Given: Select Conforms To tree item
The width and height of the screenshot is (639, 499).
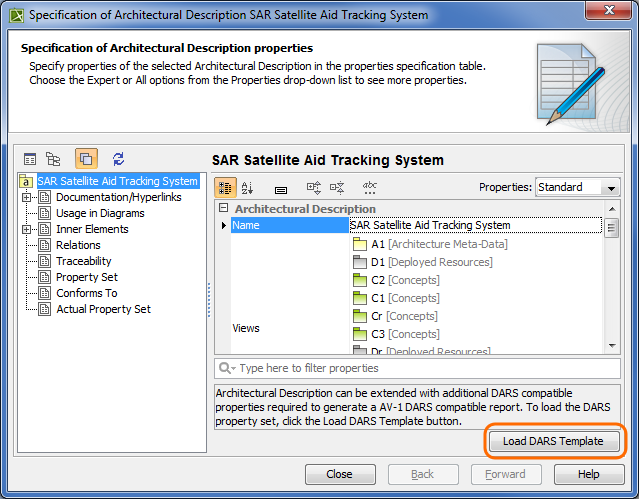Looking at the screenshot, I should [x=87, y=293].
